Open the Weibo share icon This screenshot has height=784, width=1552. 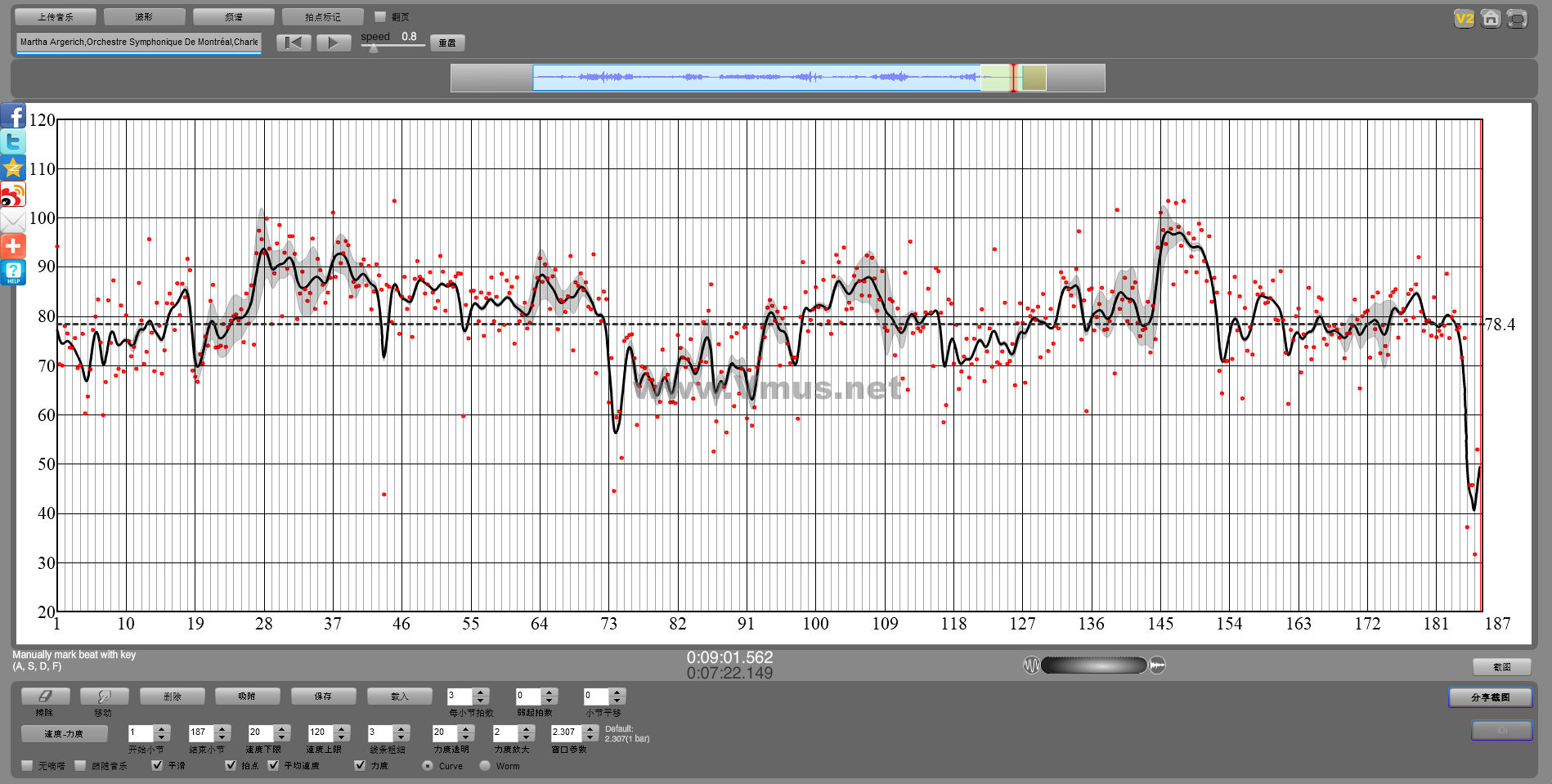point(13,195)
